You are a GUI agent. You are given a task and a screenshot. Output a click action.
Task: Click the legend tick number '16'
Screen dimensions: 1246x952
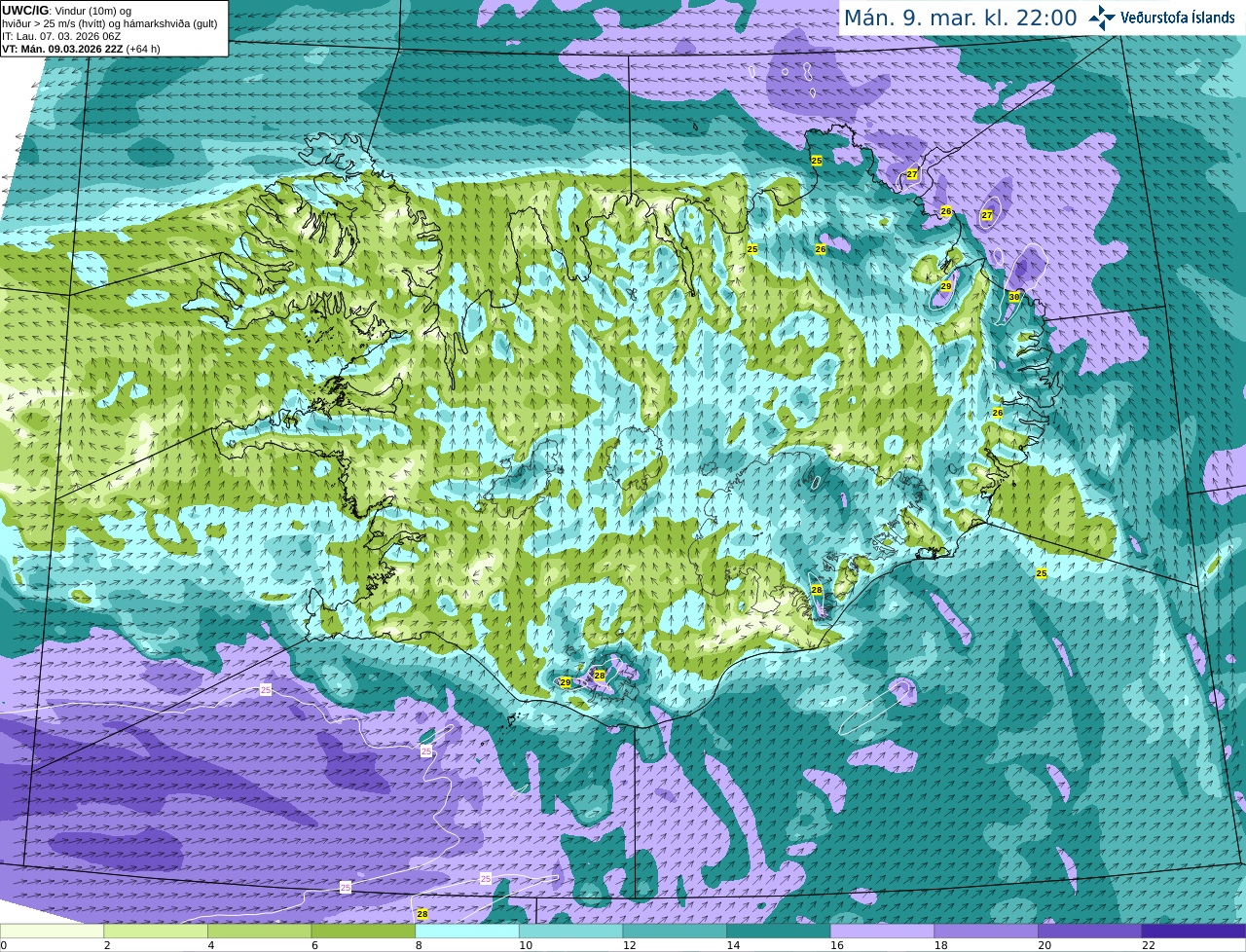[836, 945]
